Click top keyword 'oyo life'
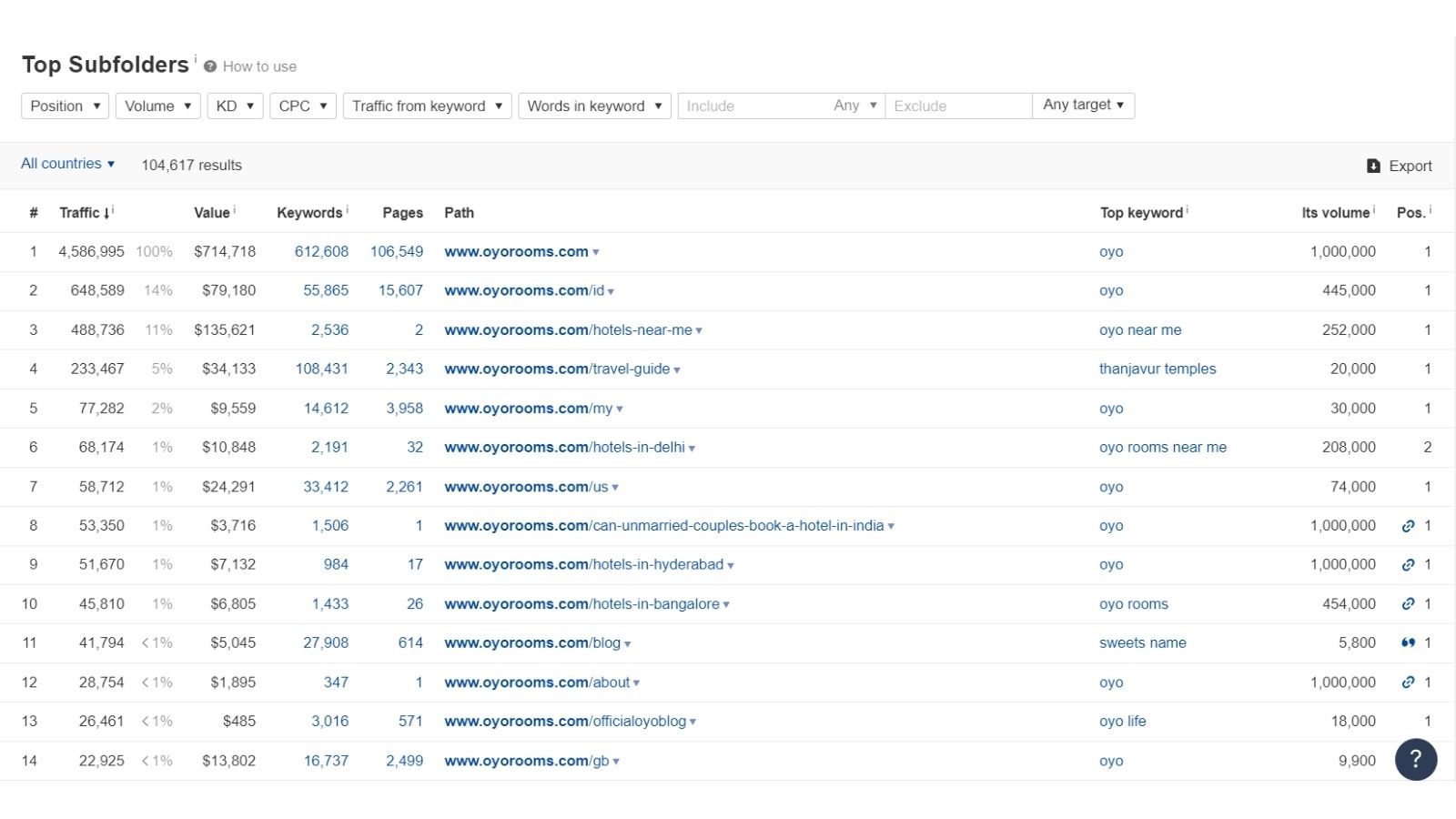 [1123, 722]
